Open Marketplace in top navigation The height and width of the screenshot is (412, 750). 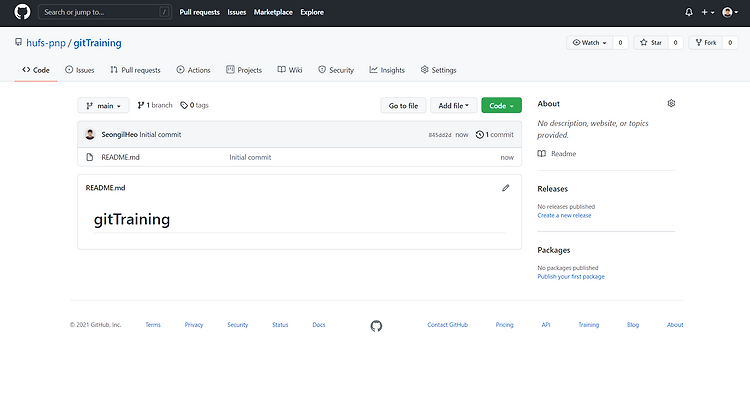273,12
